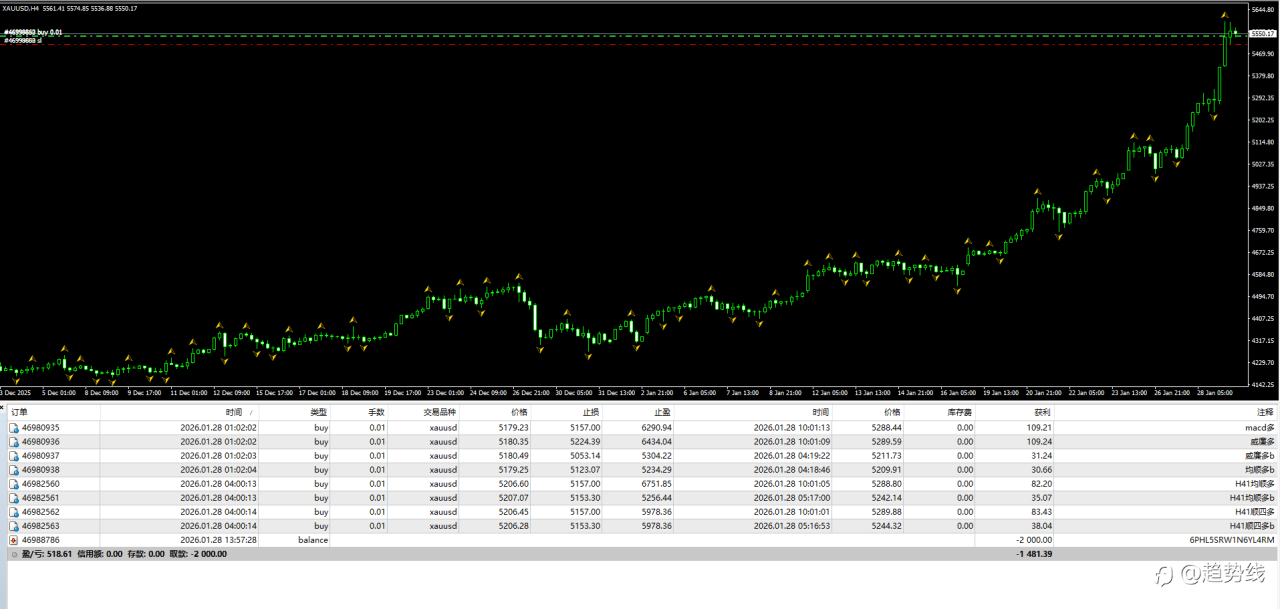Image resolution: width=1280 pixels, height=609 pixels.
Task: Sort history by the 时间 open time column
Action: [x=234, y=412]
